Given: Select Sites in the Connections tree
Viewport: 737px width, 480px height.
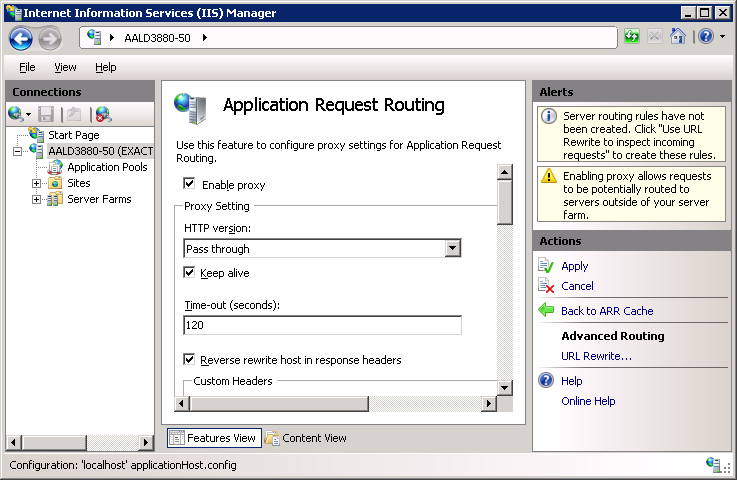Looking at the screenshot, I should (x=78, y=183).
